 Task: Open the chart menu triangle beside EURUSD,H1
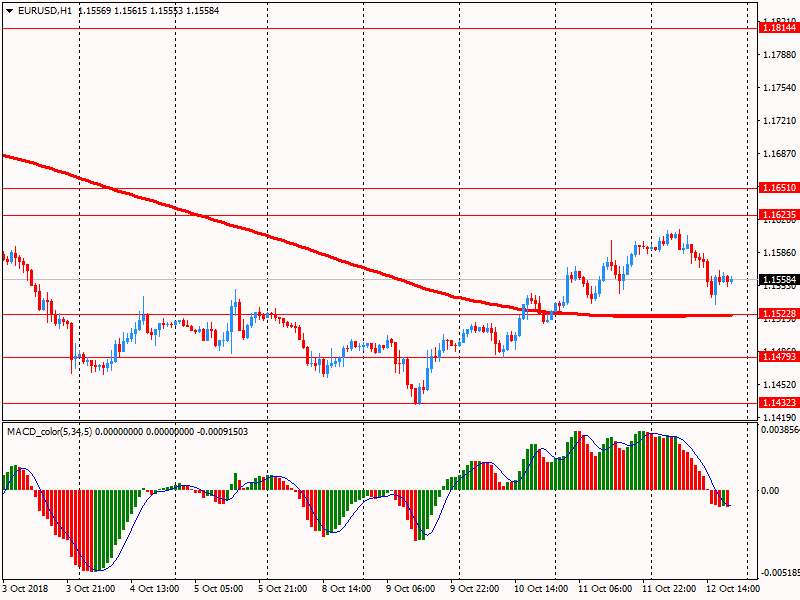[x=9, y=11]
